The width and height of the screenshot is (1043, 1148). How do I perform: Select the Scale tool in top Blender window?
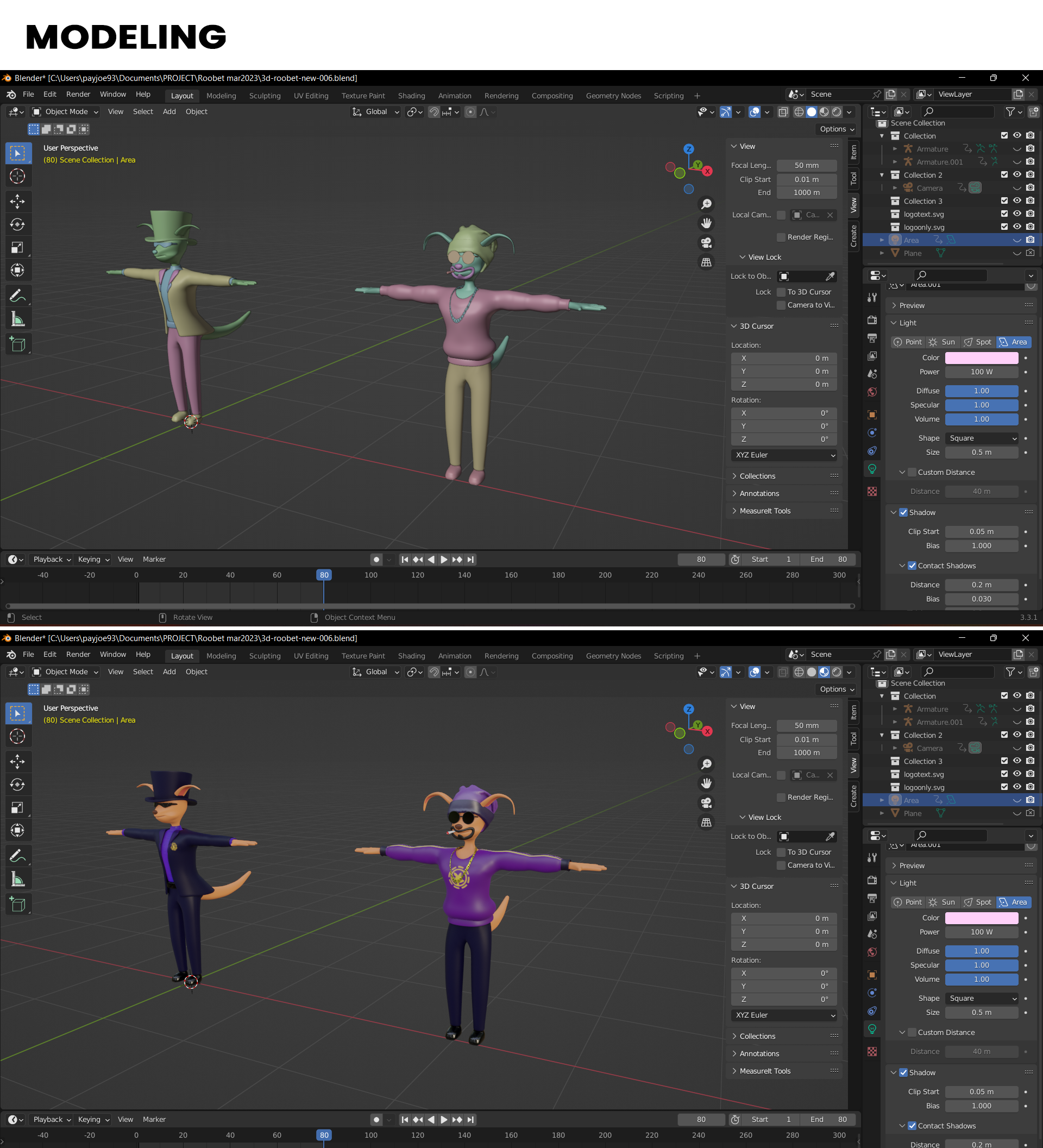[17, 247]
